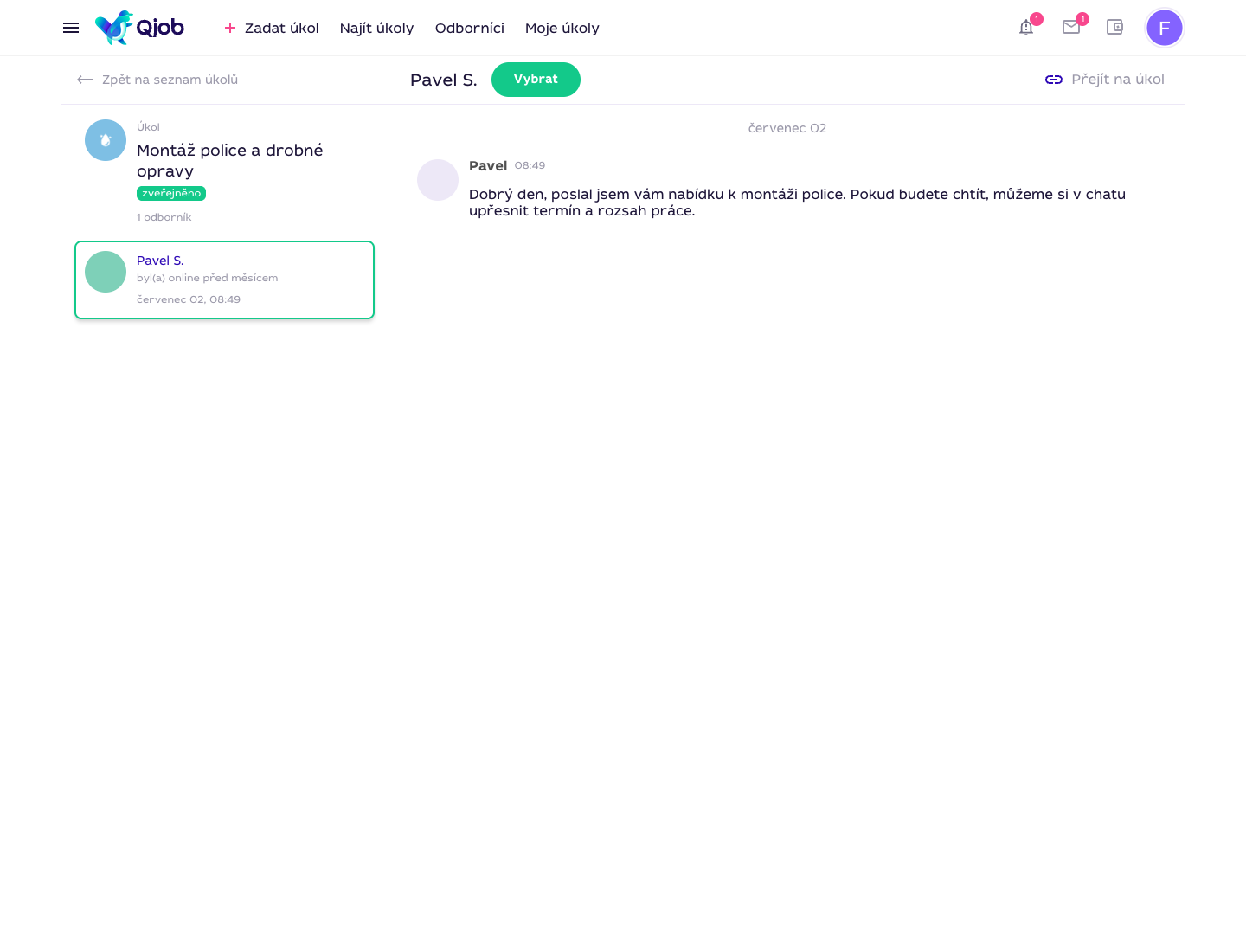Open user profile avatar F
The height and width of the screenshot is (952, 1246).
(1165, 28)
